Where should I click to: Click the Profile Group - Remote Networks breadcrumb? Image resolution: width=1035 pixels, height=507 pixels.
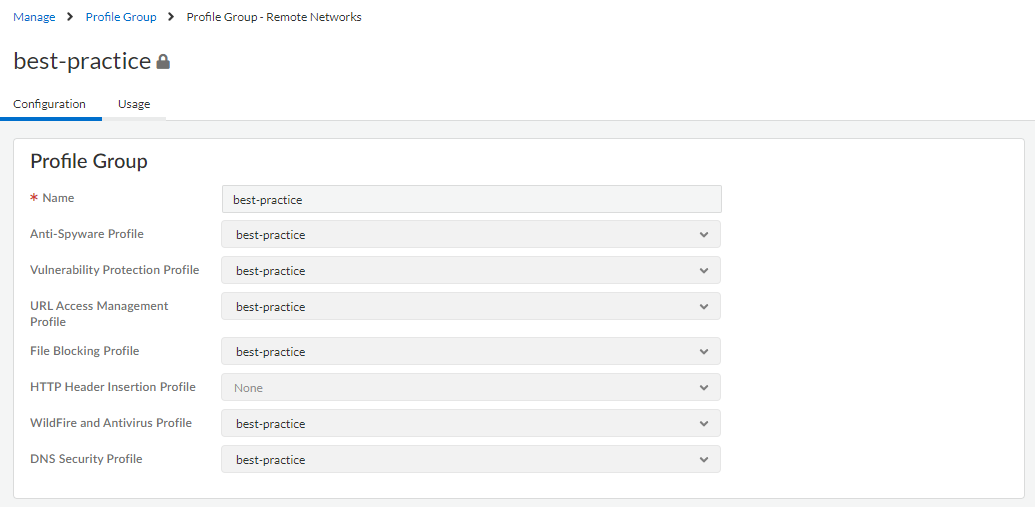point(274,17)
